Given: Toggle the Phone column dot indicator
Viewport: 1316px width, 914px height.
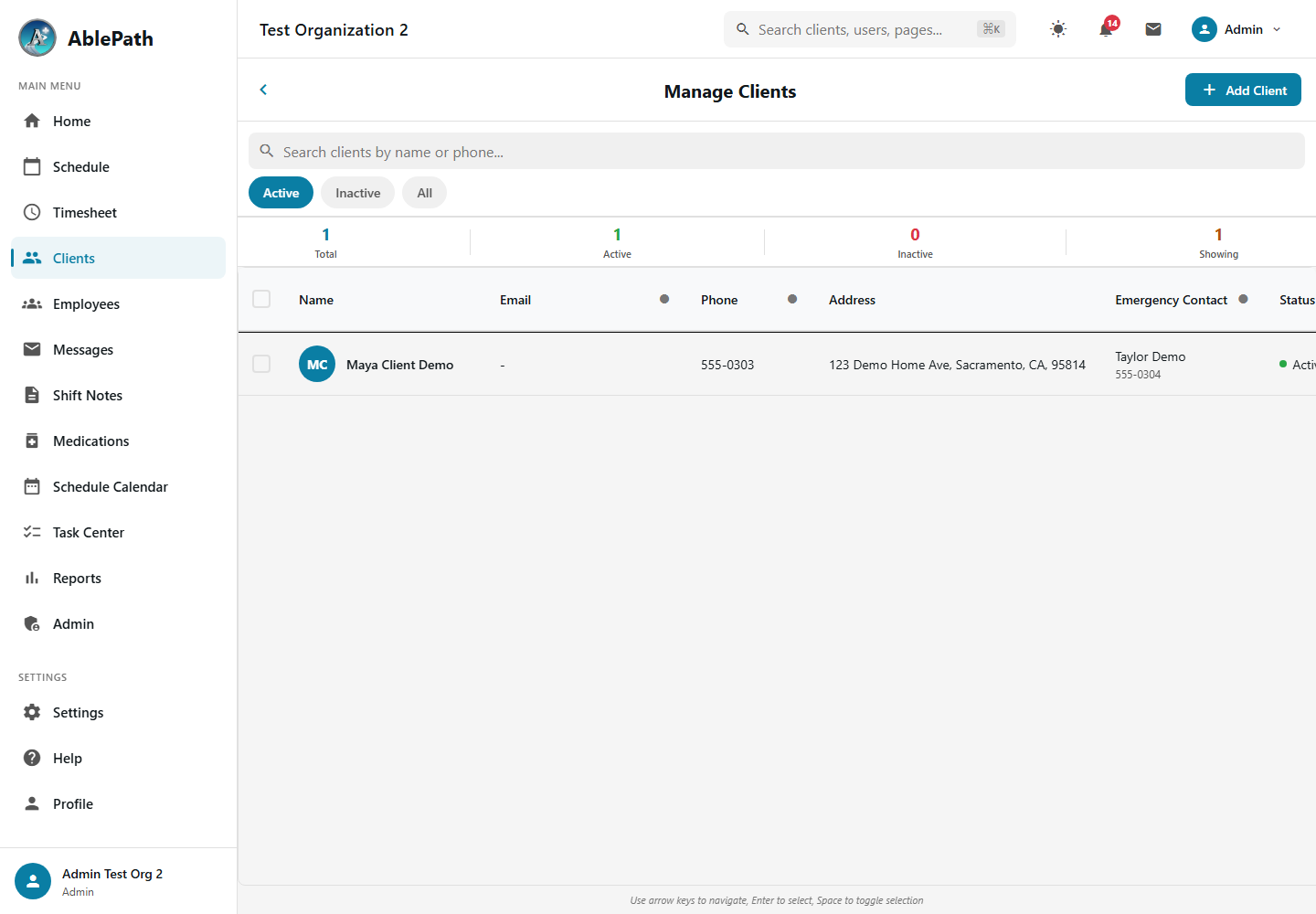Looking at the screenshot, I should tap(792, 299).
